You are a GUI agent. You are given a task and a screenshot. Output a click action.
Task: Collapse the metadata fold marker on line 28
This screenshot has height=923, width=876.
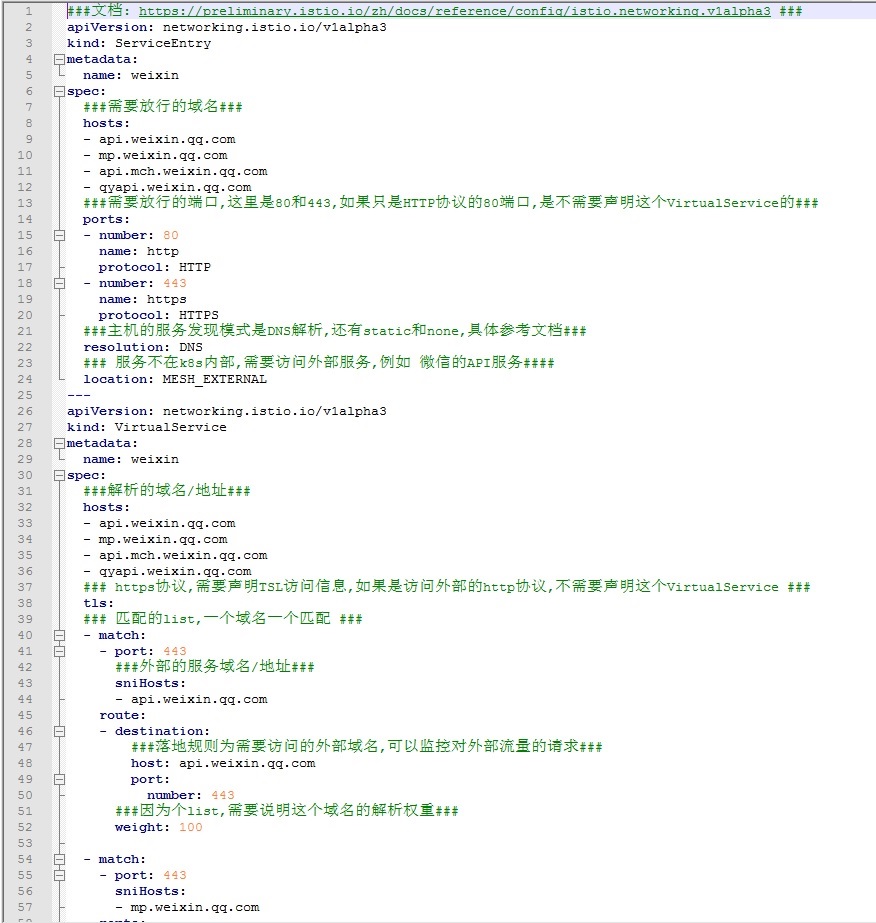(x=60, y=443)
